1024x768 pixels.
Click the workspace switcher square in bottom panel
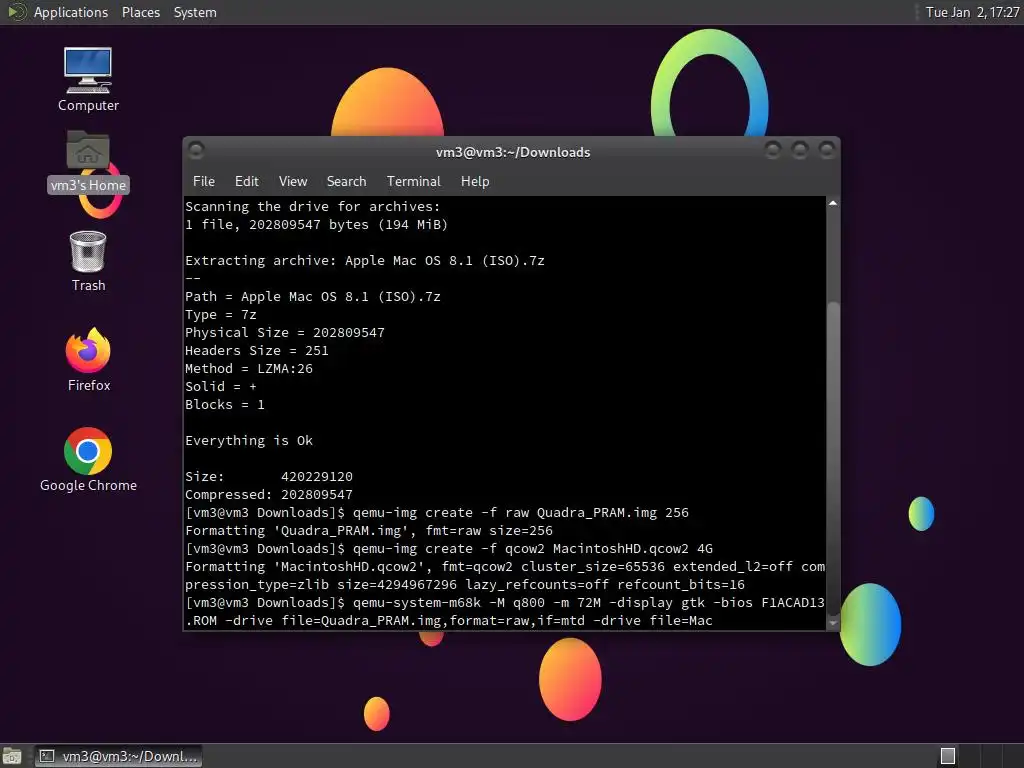[948, 756]
